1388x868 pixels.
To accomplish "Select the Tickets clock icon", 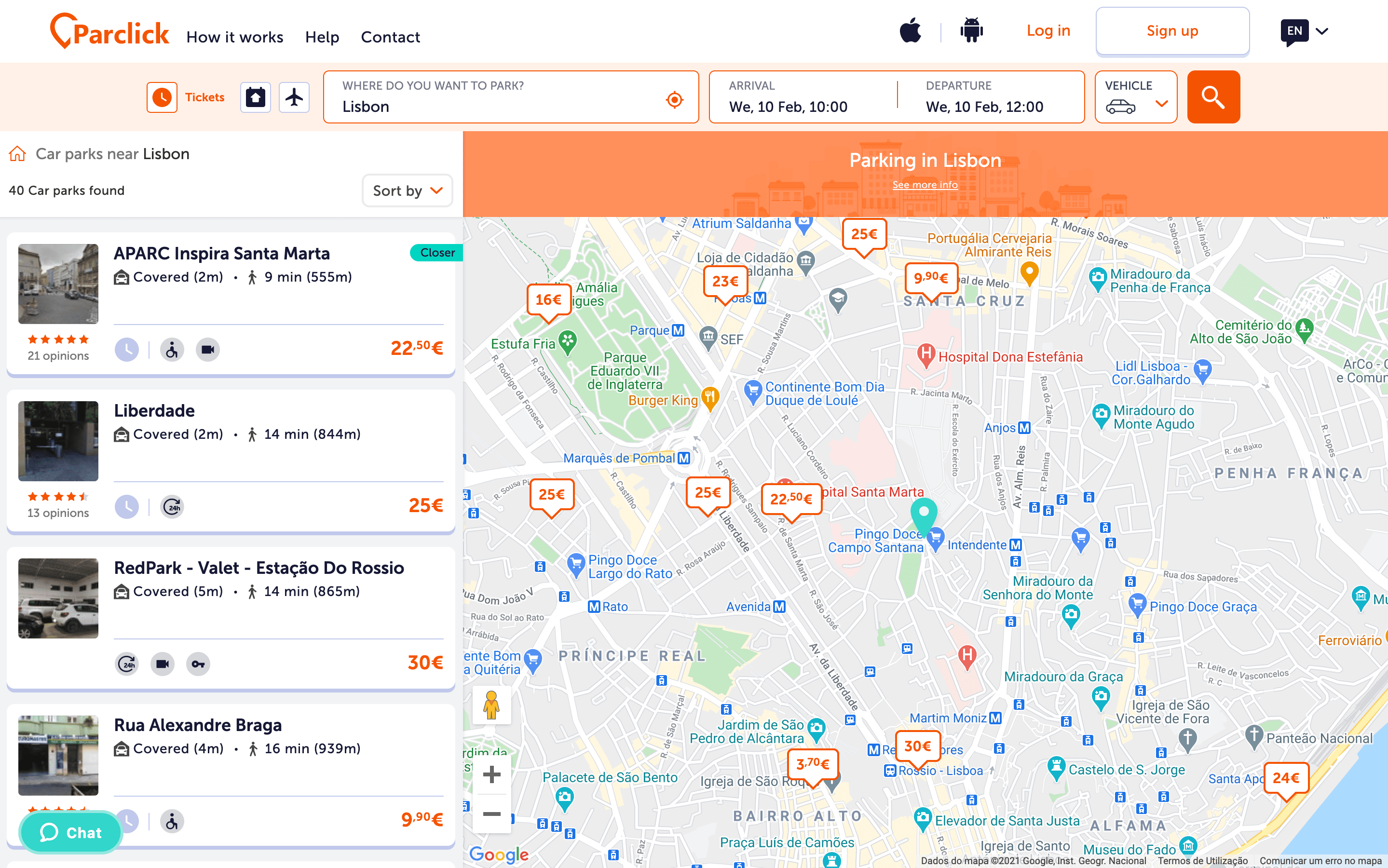I will coord(162,97).
